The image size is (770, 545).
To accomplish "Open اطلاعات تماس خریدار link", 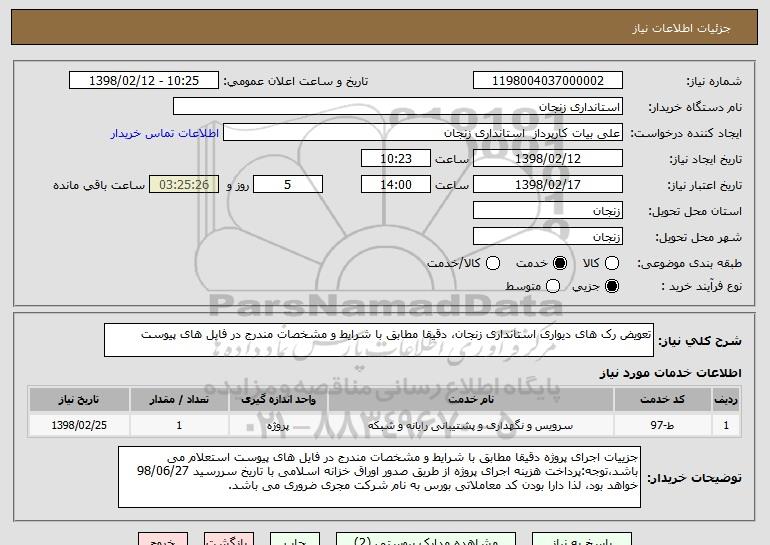I will click(x=165, y=133).
